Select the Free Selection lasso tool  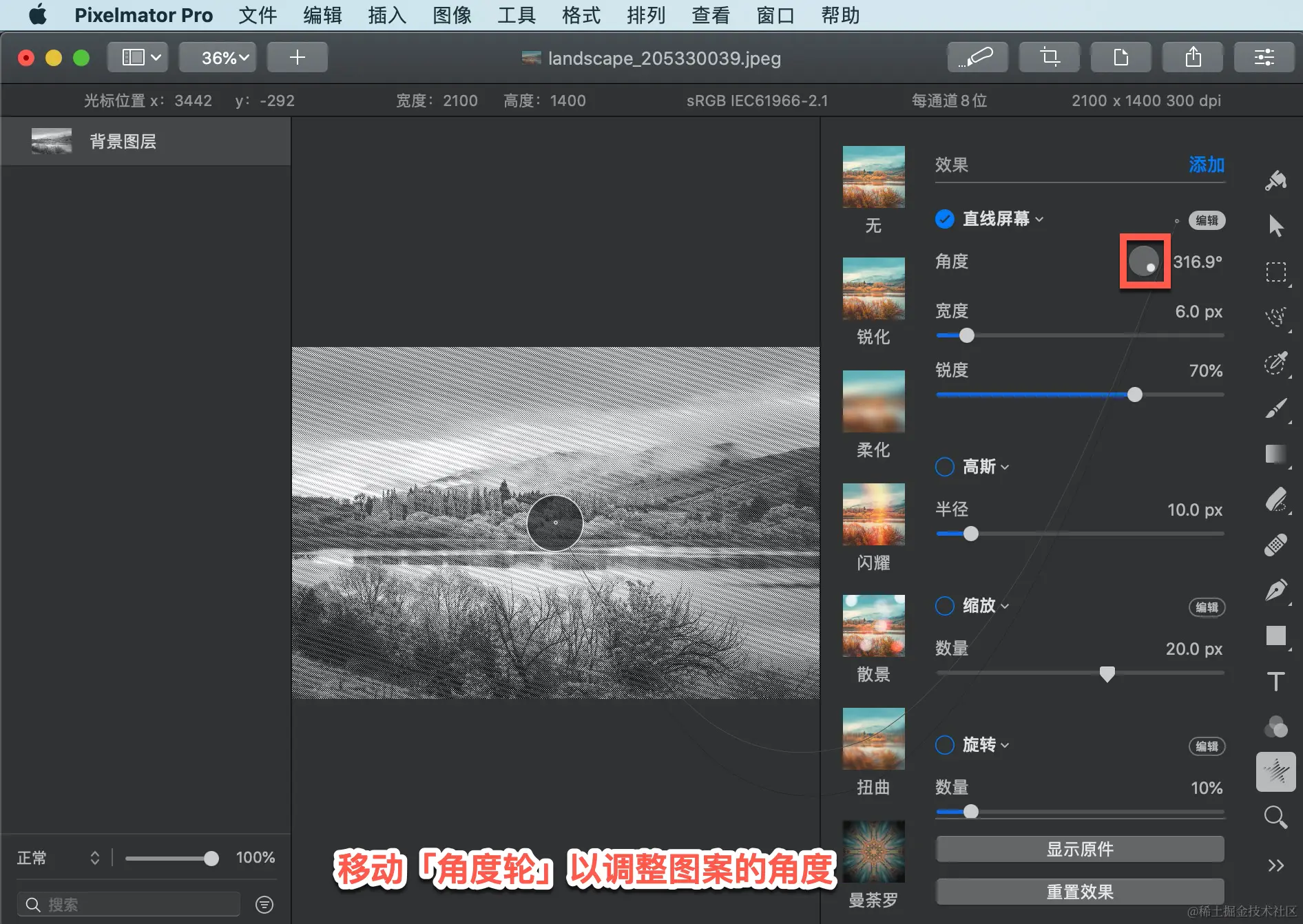(1275, 317)
